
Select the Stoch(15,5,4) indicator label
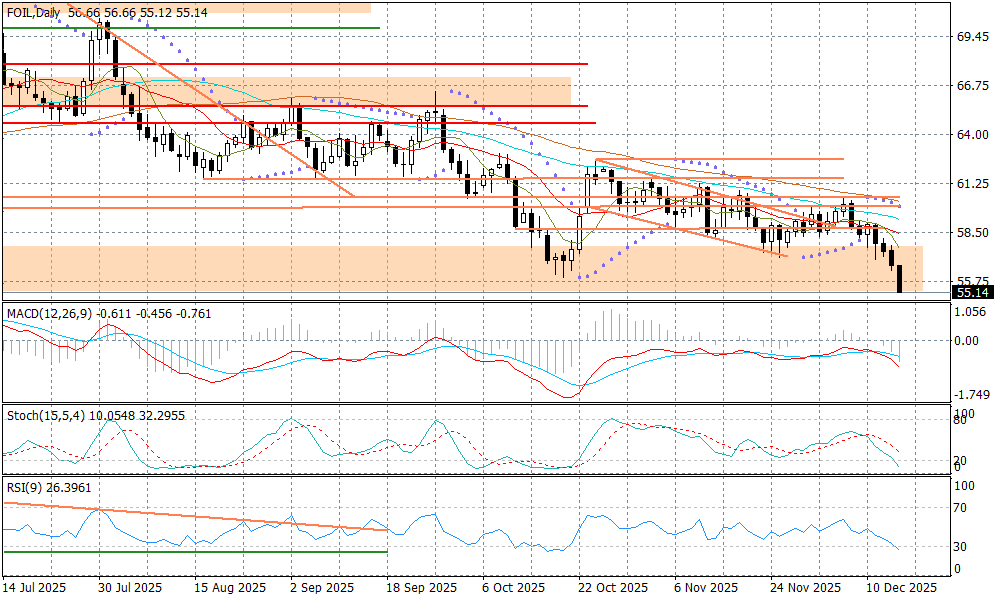tap(42, 415)
